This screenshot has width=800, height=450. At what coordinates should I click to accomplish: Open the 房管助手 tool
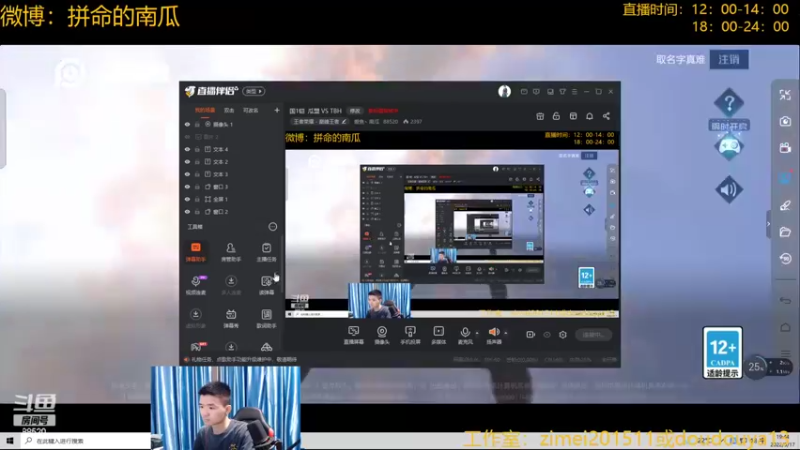(x=231, y=252)
